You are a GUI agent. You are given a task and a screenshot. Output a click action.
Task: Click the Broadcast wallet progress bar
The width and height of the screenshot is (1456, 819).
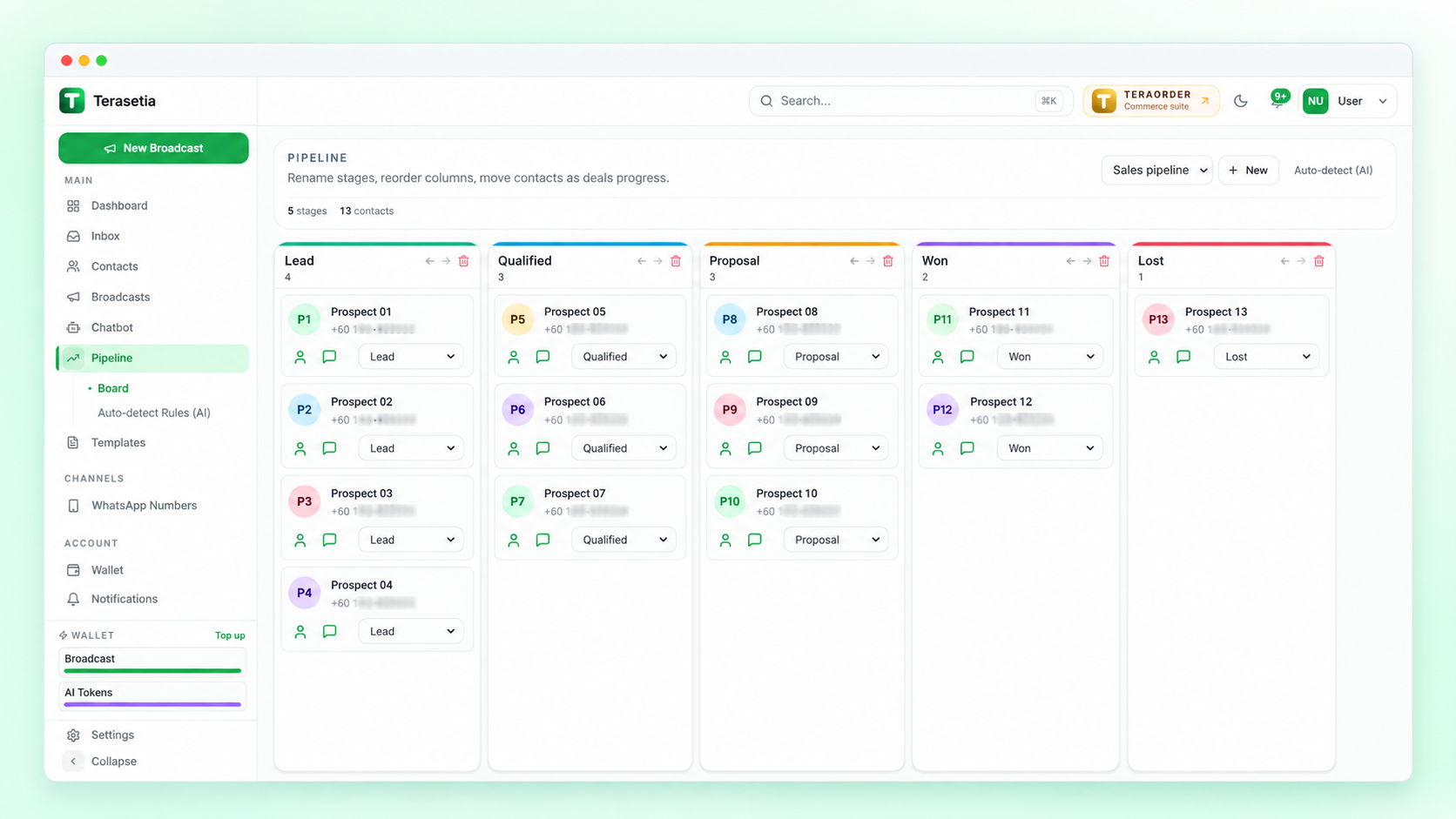pyautogui.click(x=152, y=671)
